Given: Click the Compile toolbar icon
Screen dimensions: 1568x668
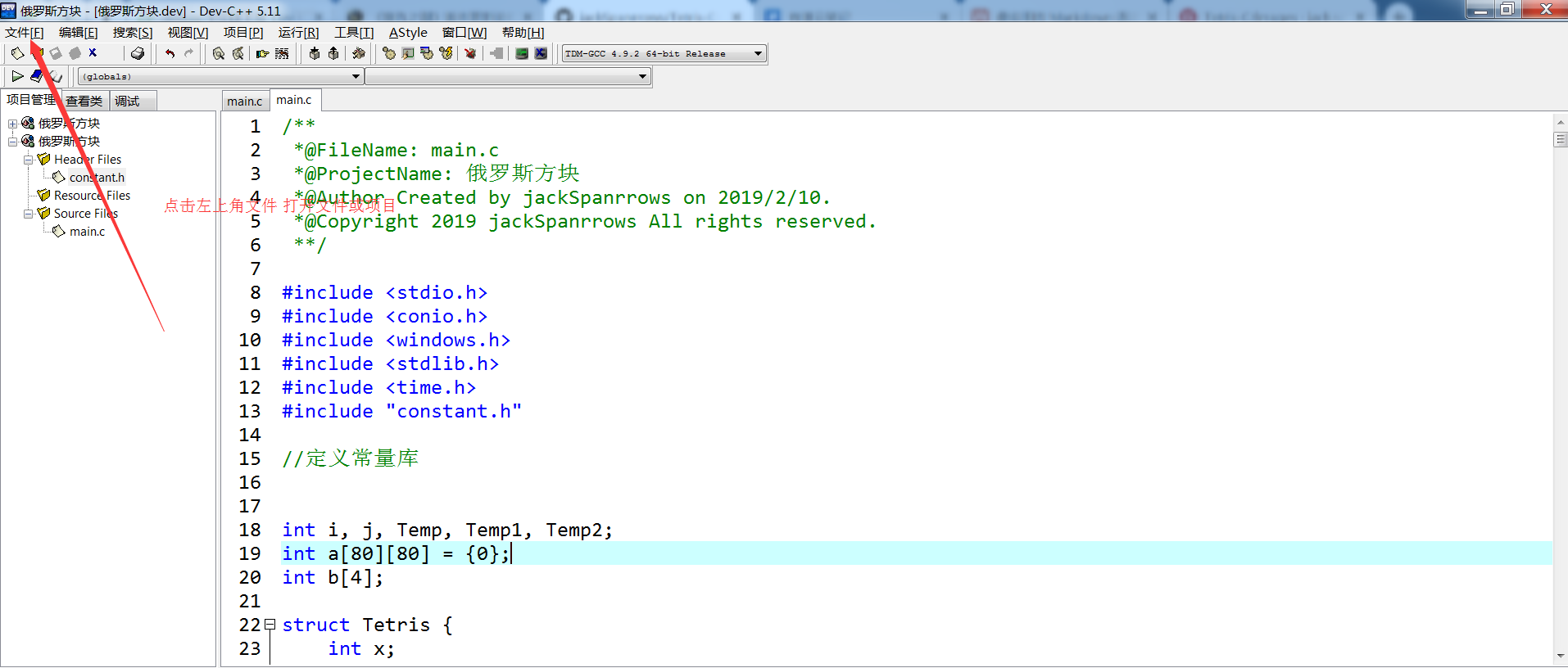Looking at the screenshot, I should click(389, 53).
